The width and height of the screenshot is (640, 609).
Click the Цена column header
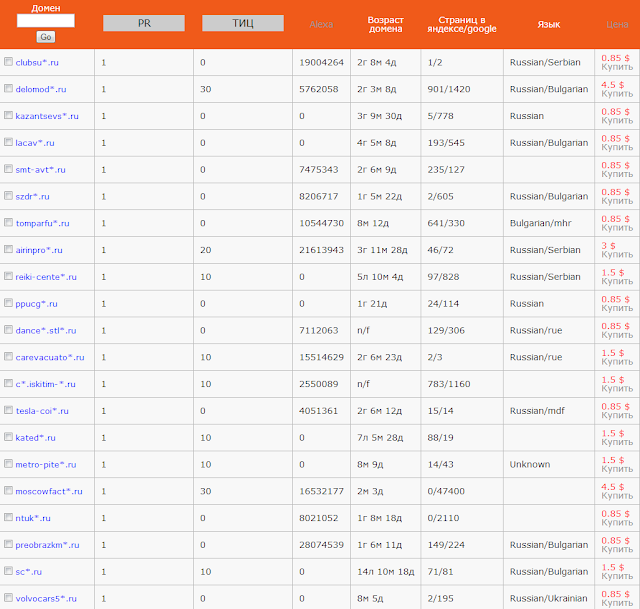617,24
